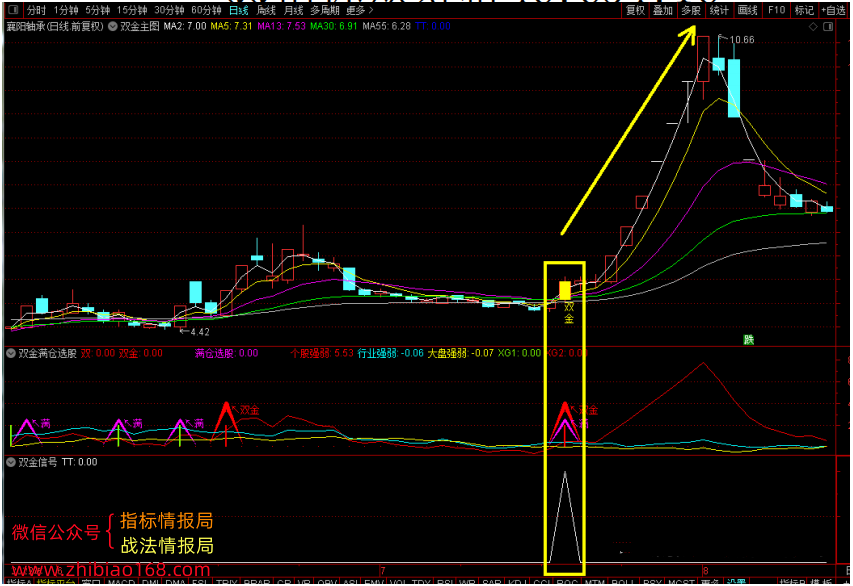
Task: Click the window layout icon beside the diamond
Action: (x=828, y=26)
